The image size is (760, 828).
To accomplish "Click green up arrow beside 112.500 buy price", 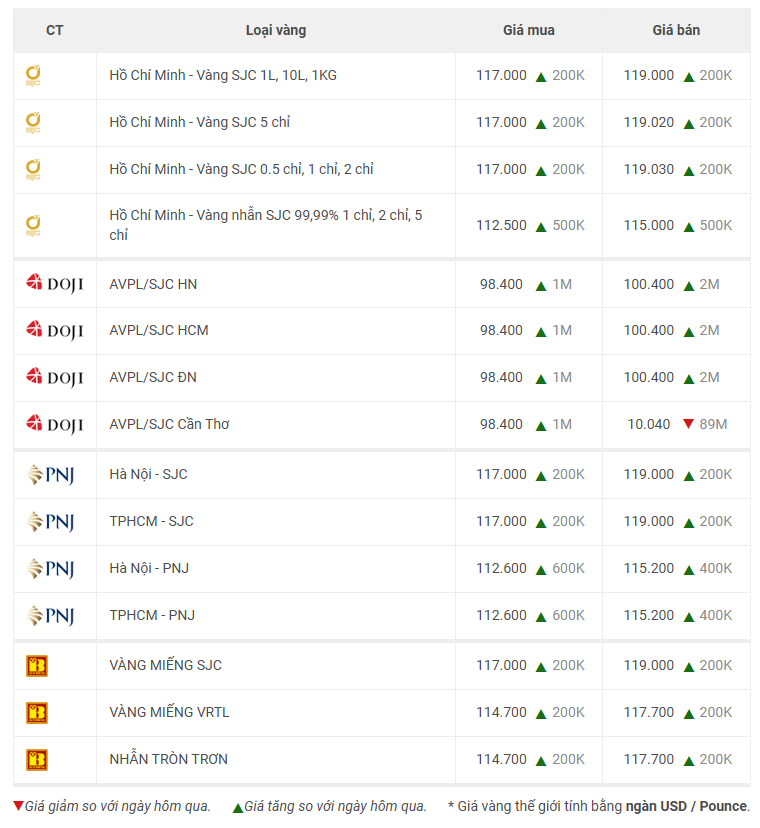I will [x=541, y=227].
